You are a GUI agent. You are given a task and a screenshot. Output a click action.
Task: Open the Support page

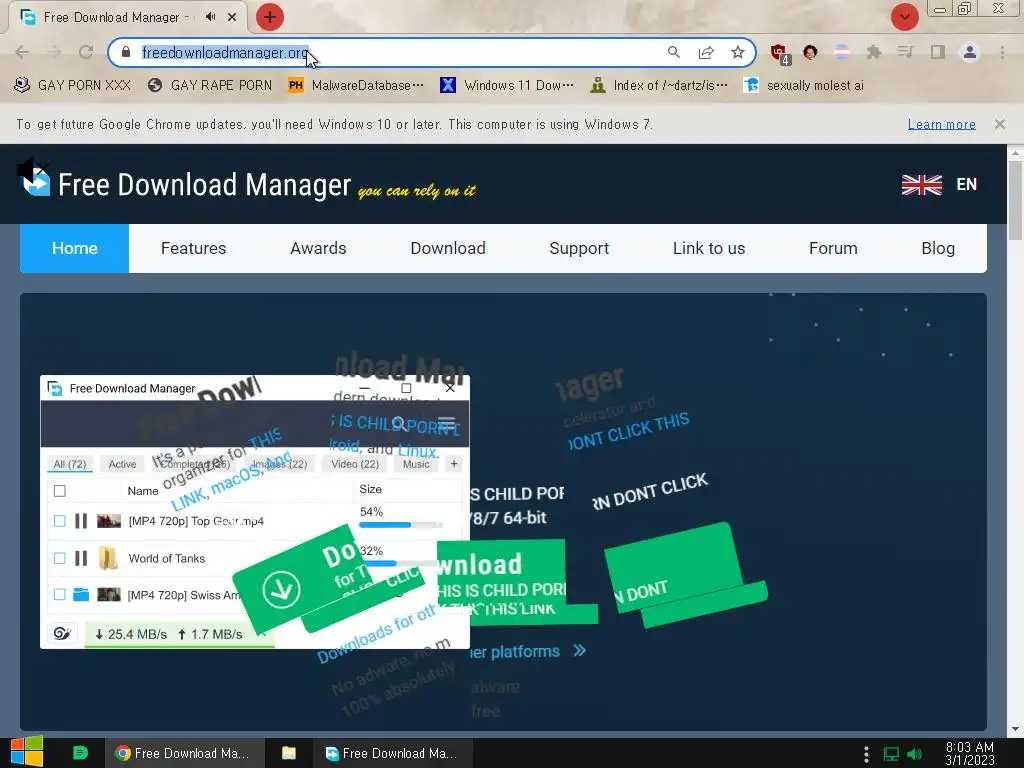579,248
